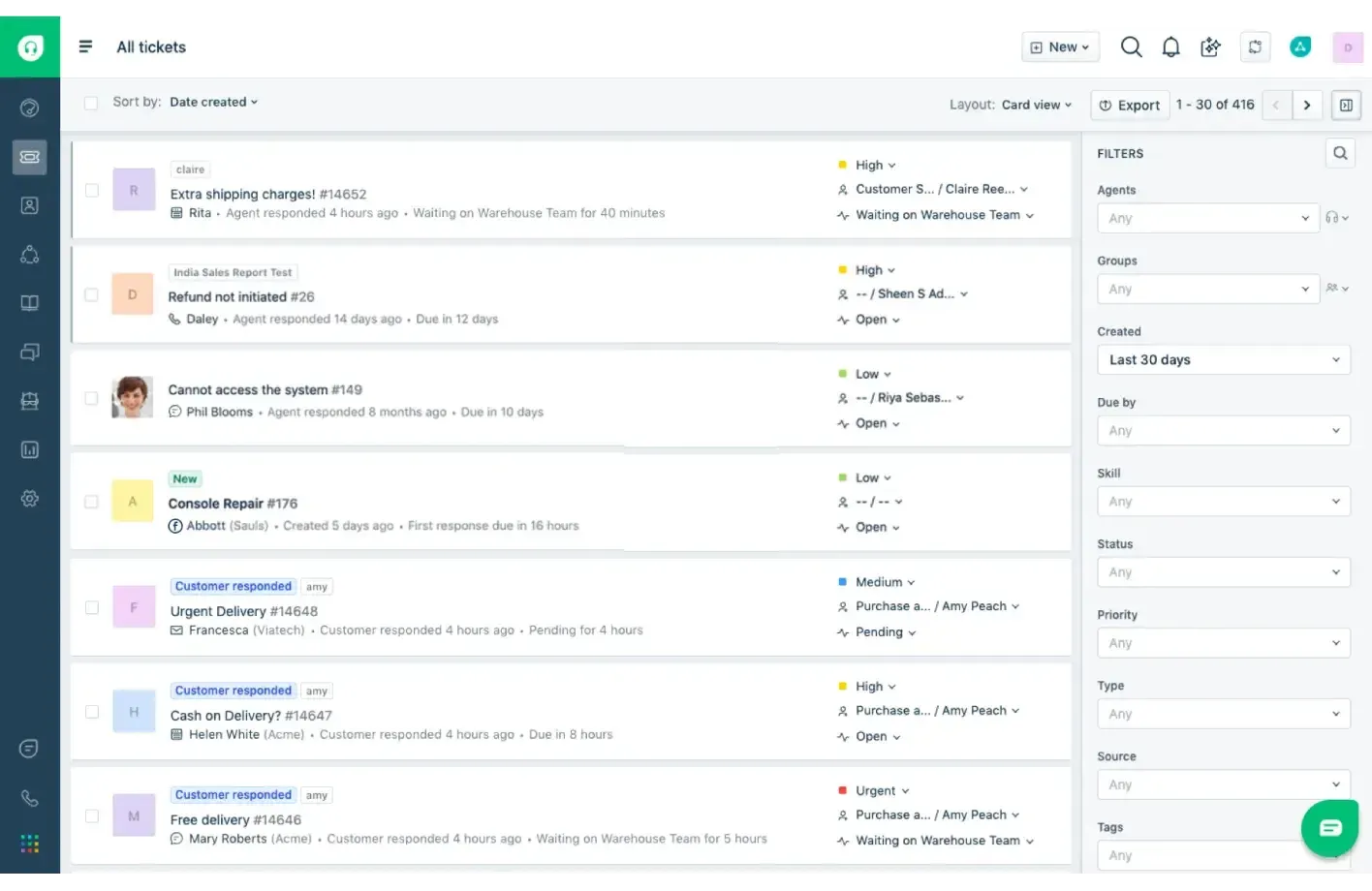The width and height of the screenshot is (1372, 891).
Task: Start a search with the magnifier icon
Action: [1131, 46]
